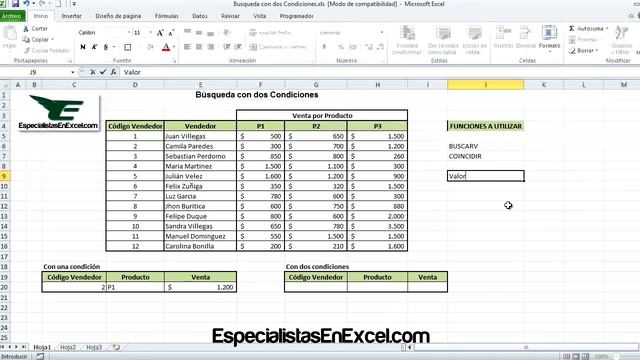The image size is (640, 360).
Task: Cancel the formula bar entry (X)
Action: [x=93, y=72]
